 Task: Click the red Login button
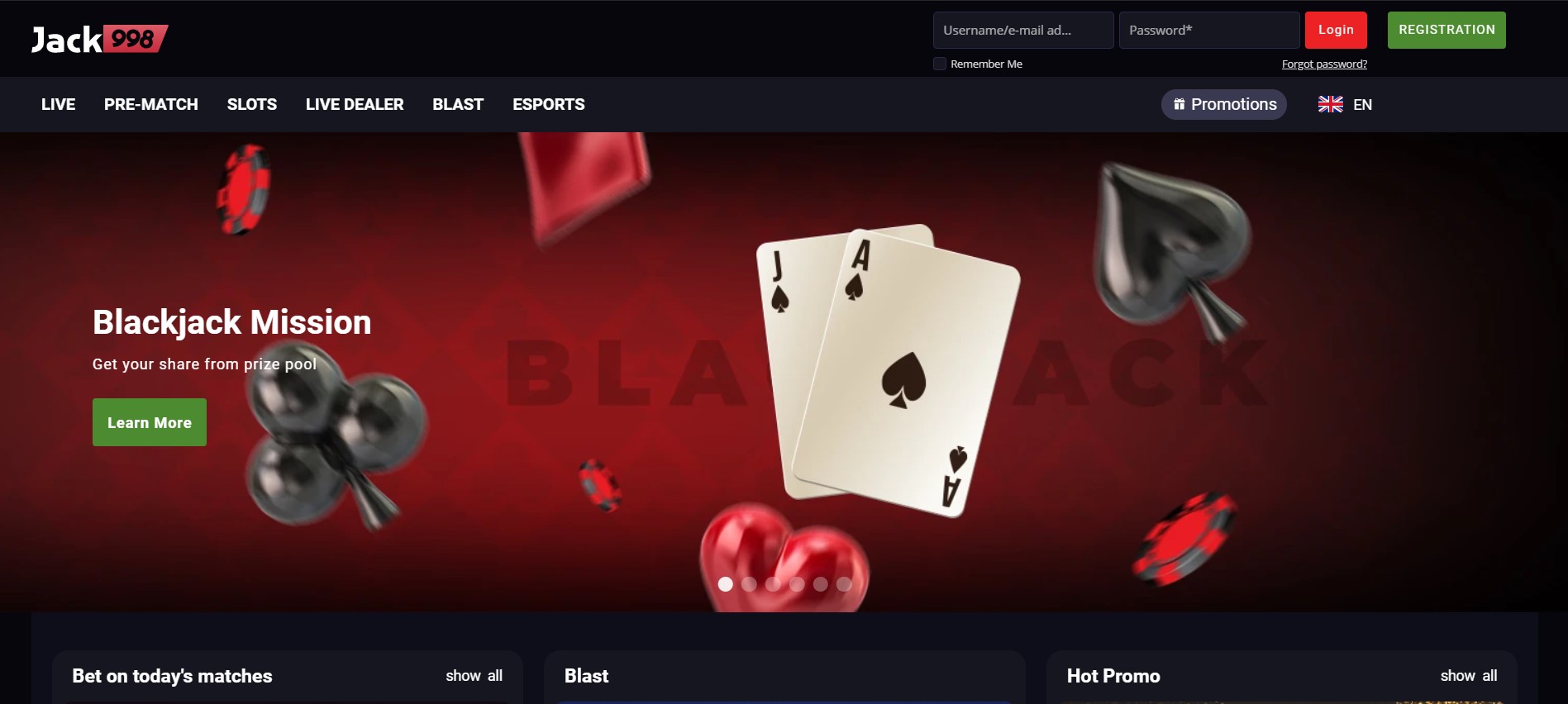tap(1336, 30)
